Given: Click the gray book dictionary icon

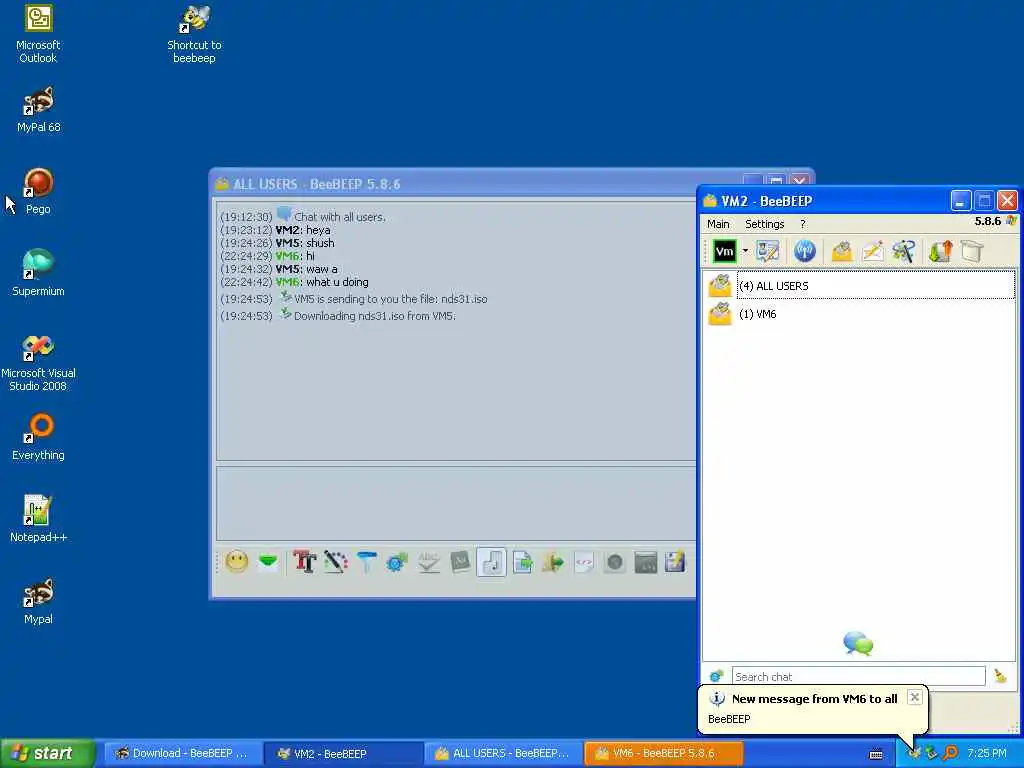Looking at the screenshot, I should tap(460, 562).
